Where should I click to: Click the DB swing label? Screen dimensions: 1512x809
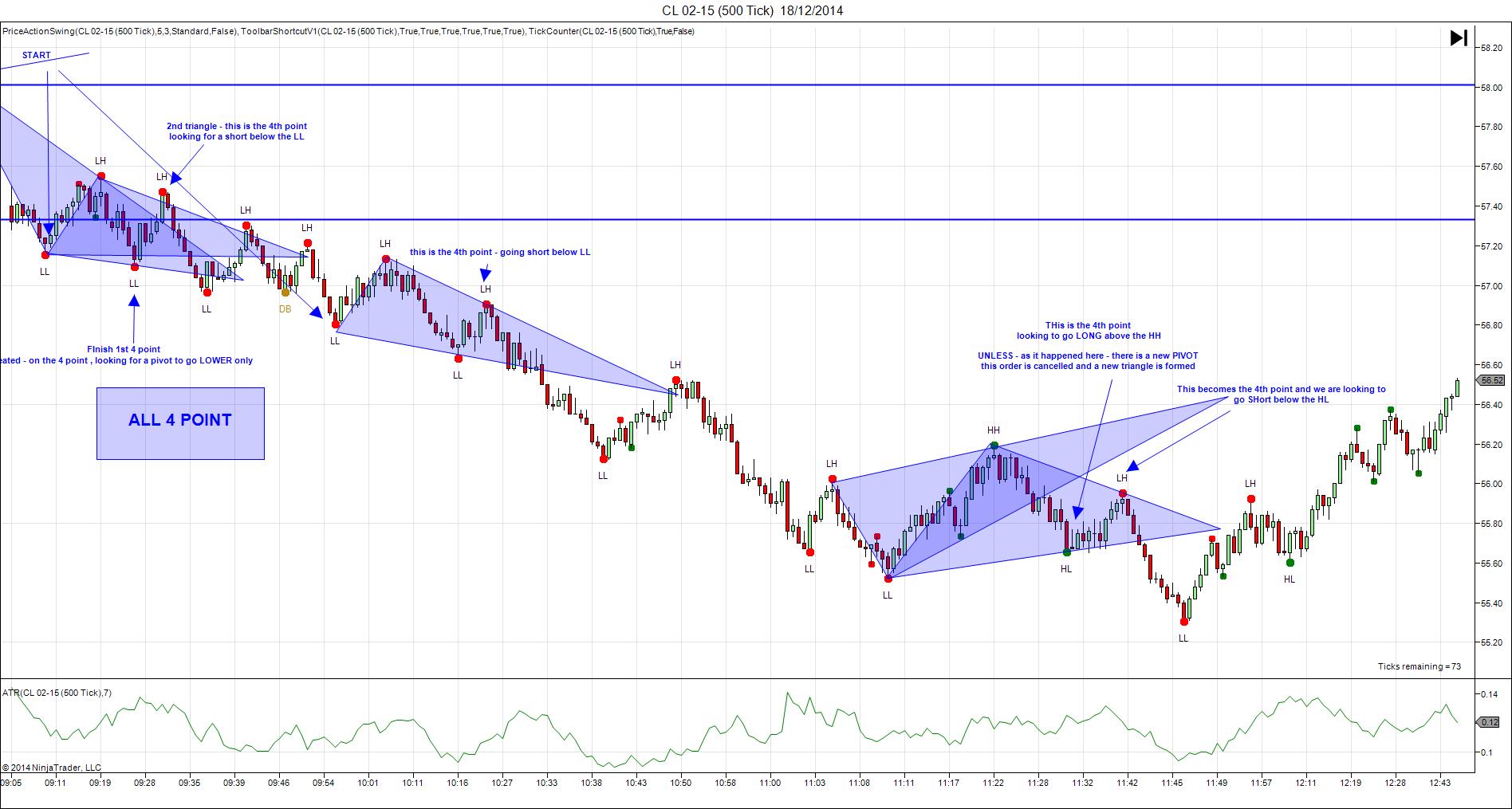click(x=285, y=309)
